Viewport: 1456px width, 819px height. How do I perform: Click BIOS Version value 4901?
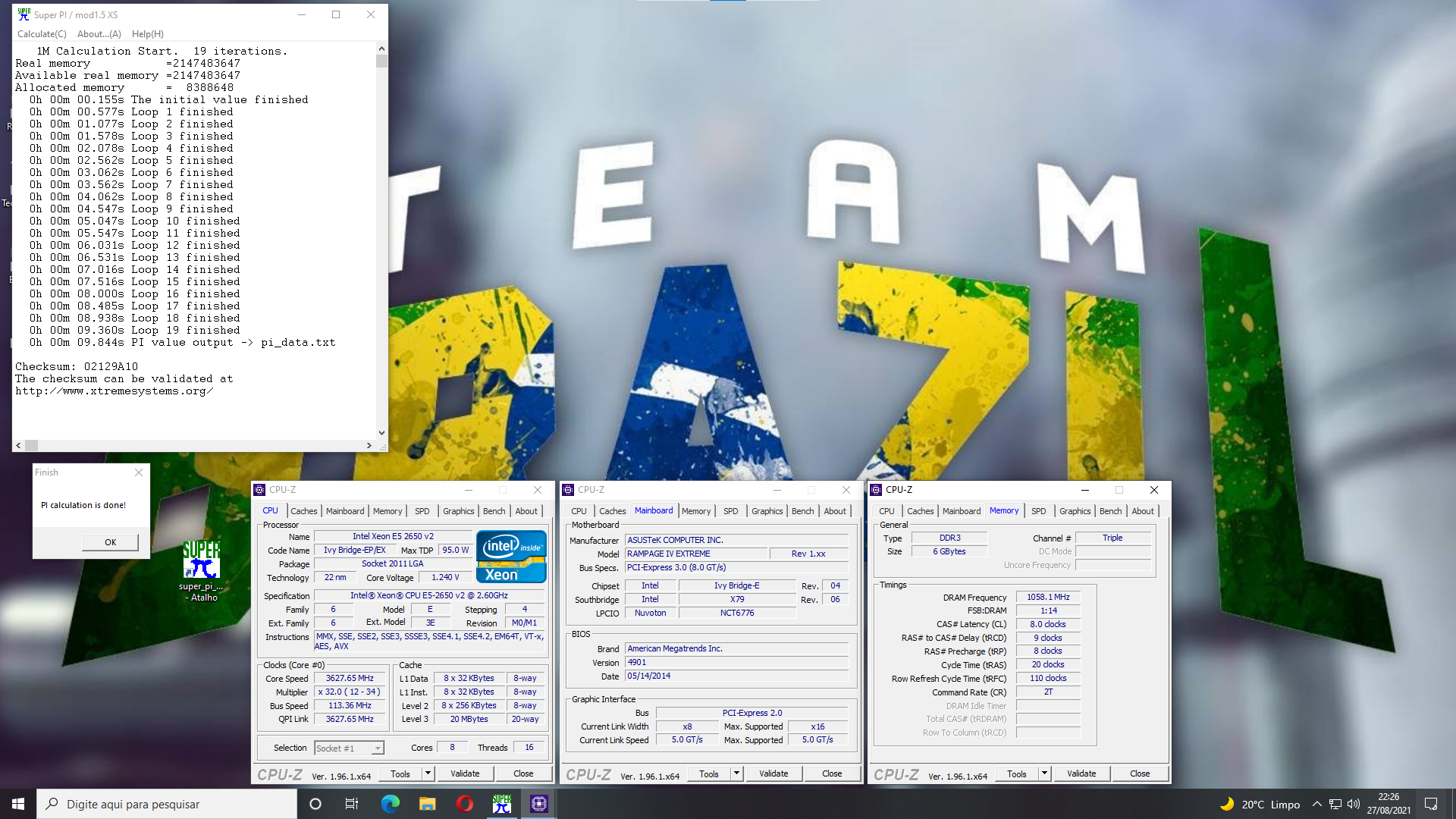coord(736,663)
